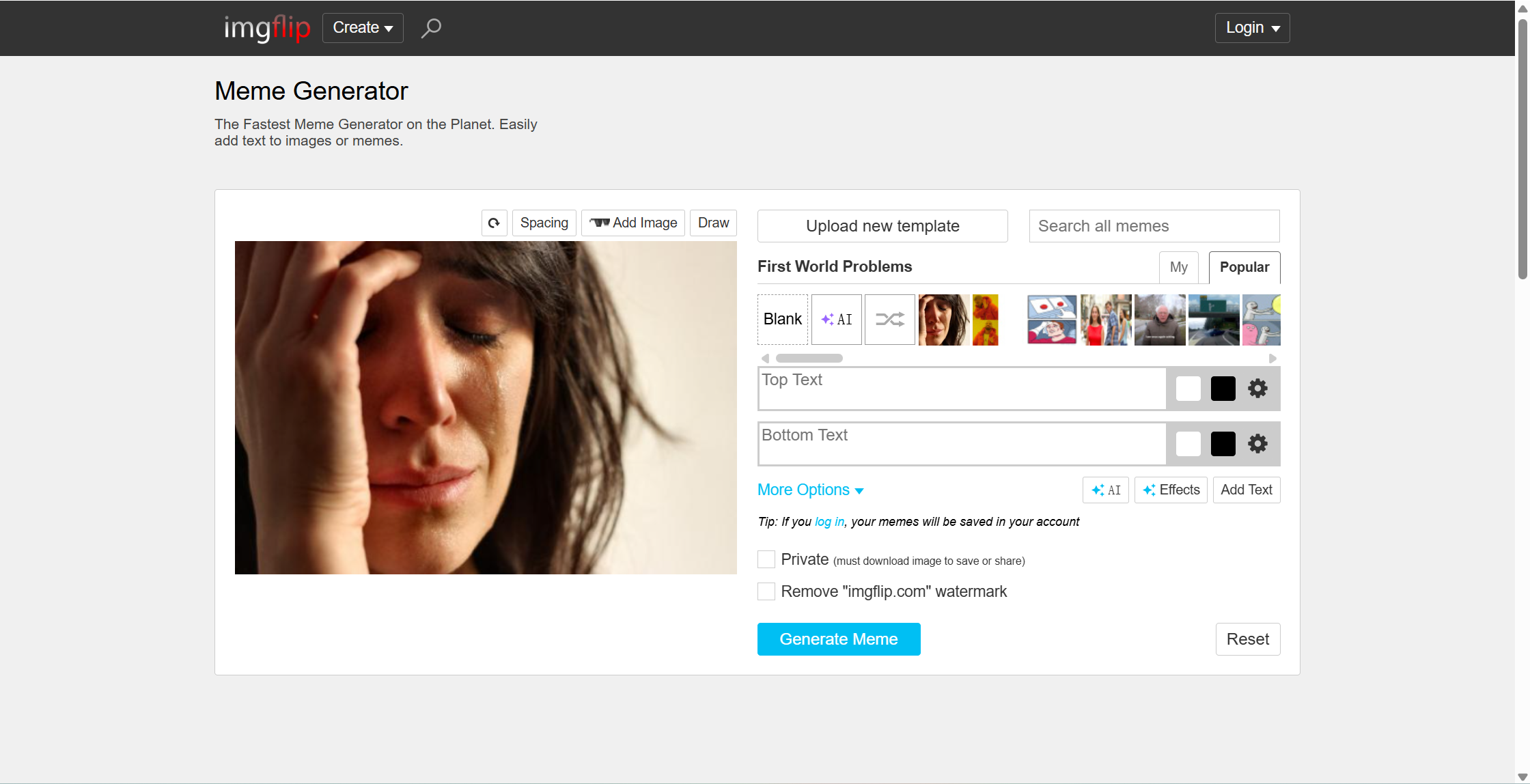Open the Login dropdown

click(1251, 28)
